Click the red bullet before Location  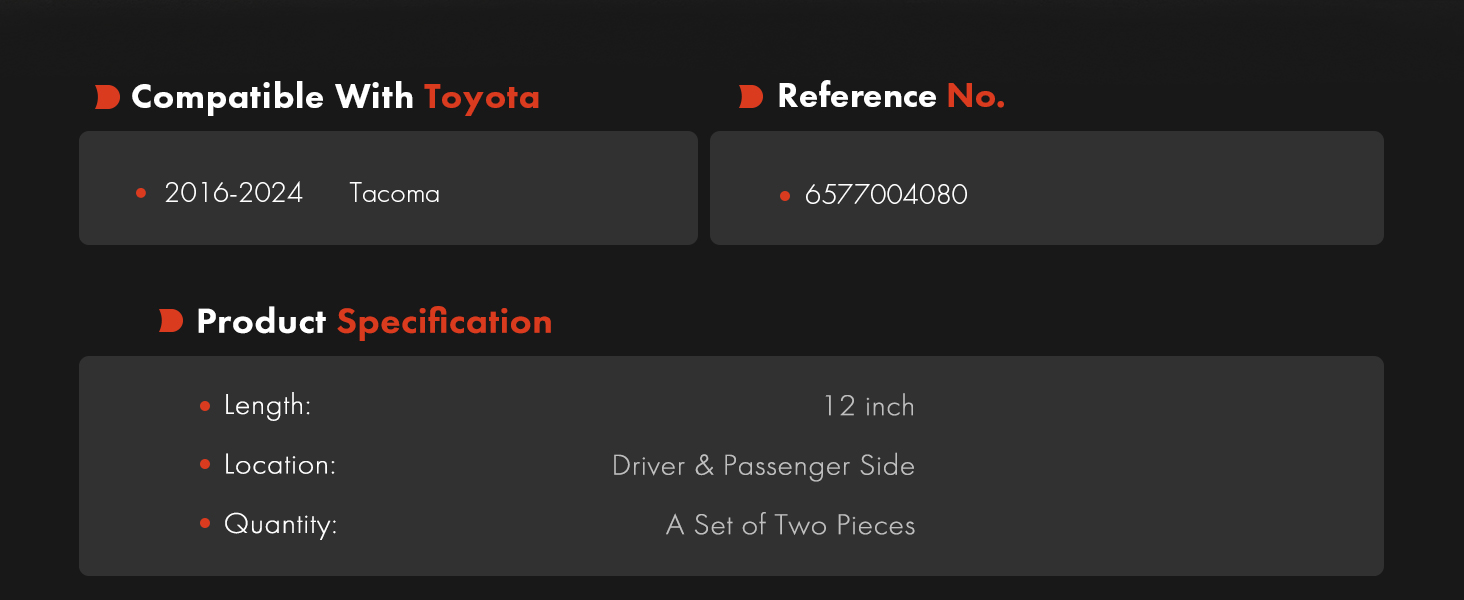[x=205, y=465]
